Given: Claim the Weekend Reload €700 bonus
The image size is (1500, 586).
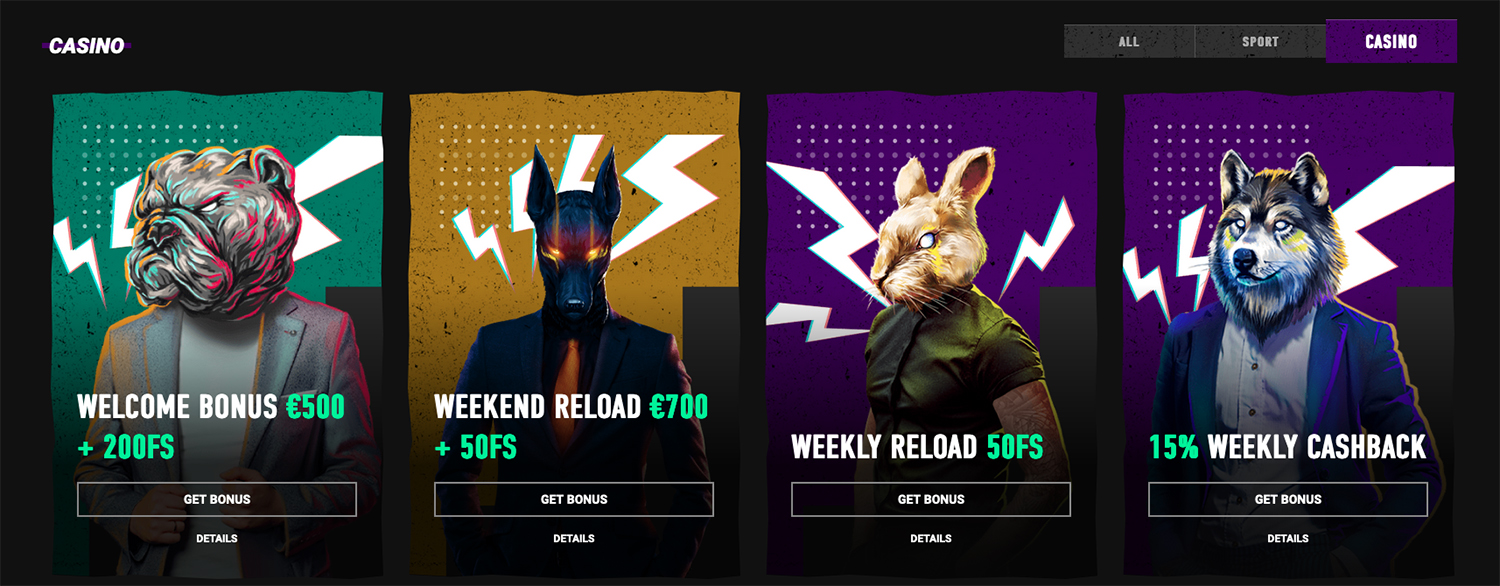Looking at the screenshot, I should point(574,499).
